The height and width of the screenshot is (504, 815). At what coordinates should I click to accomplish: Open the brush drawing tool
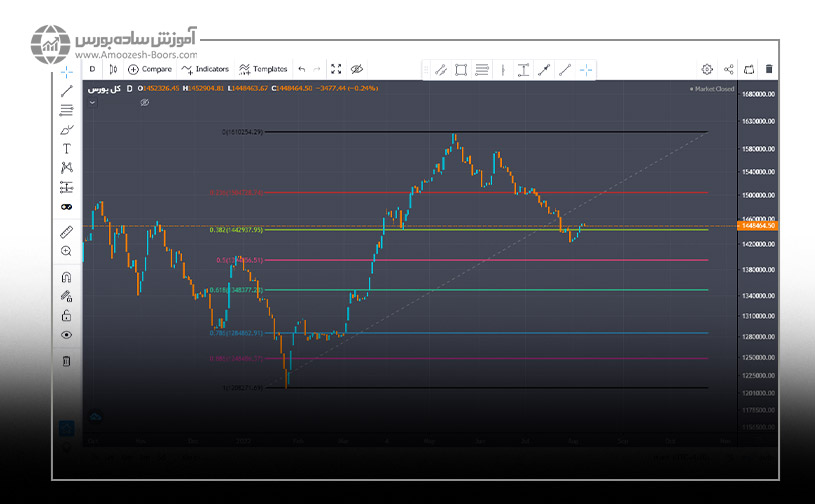(x=66, y=129)
